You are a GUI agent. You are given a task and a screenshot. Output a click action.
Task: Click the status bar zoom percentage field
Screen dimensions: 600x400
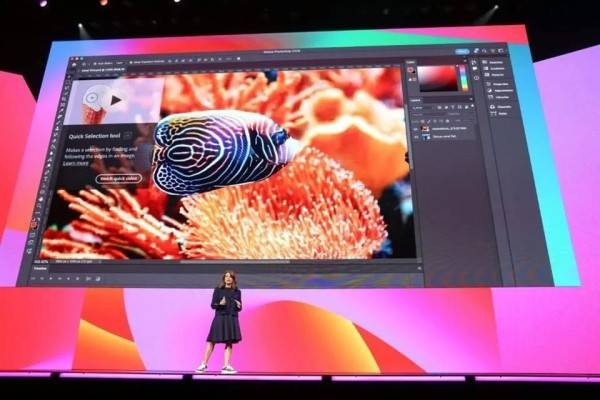(x=41, y=261)
